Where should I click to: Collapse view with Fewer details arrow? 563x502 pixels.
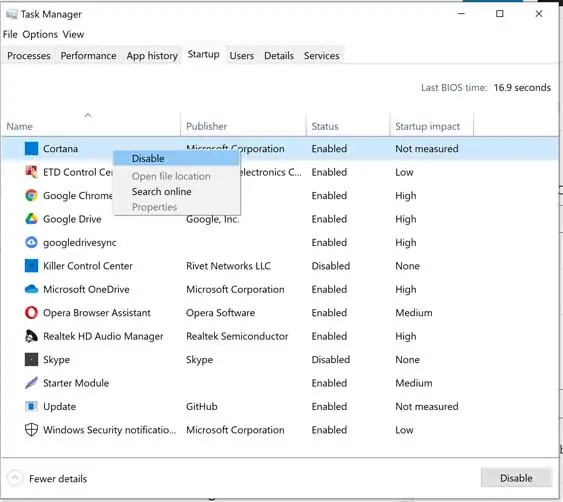[x=15, y=478]
